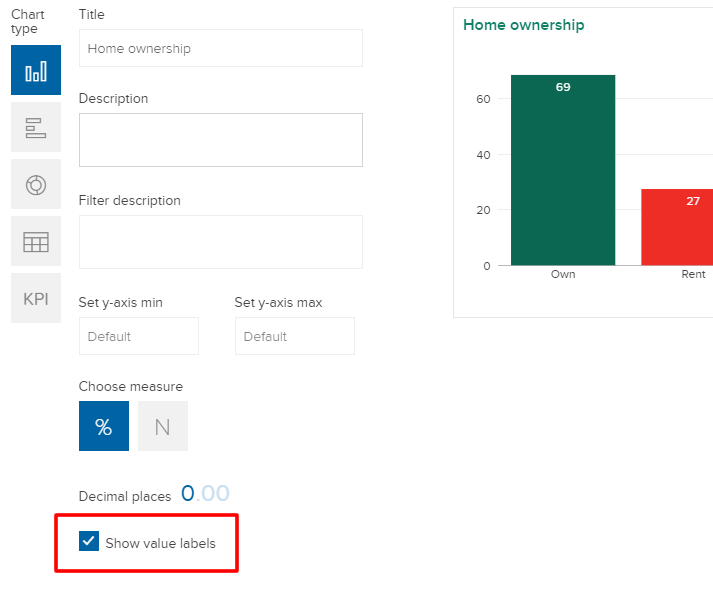The width and height of the screenshot is (713, 599).
Task: Focus the Description text box
Action: [x=220, y=140]
